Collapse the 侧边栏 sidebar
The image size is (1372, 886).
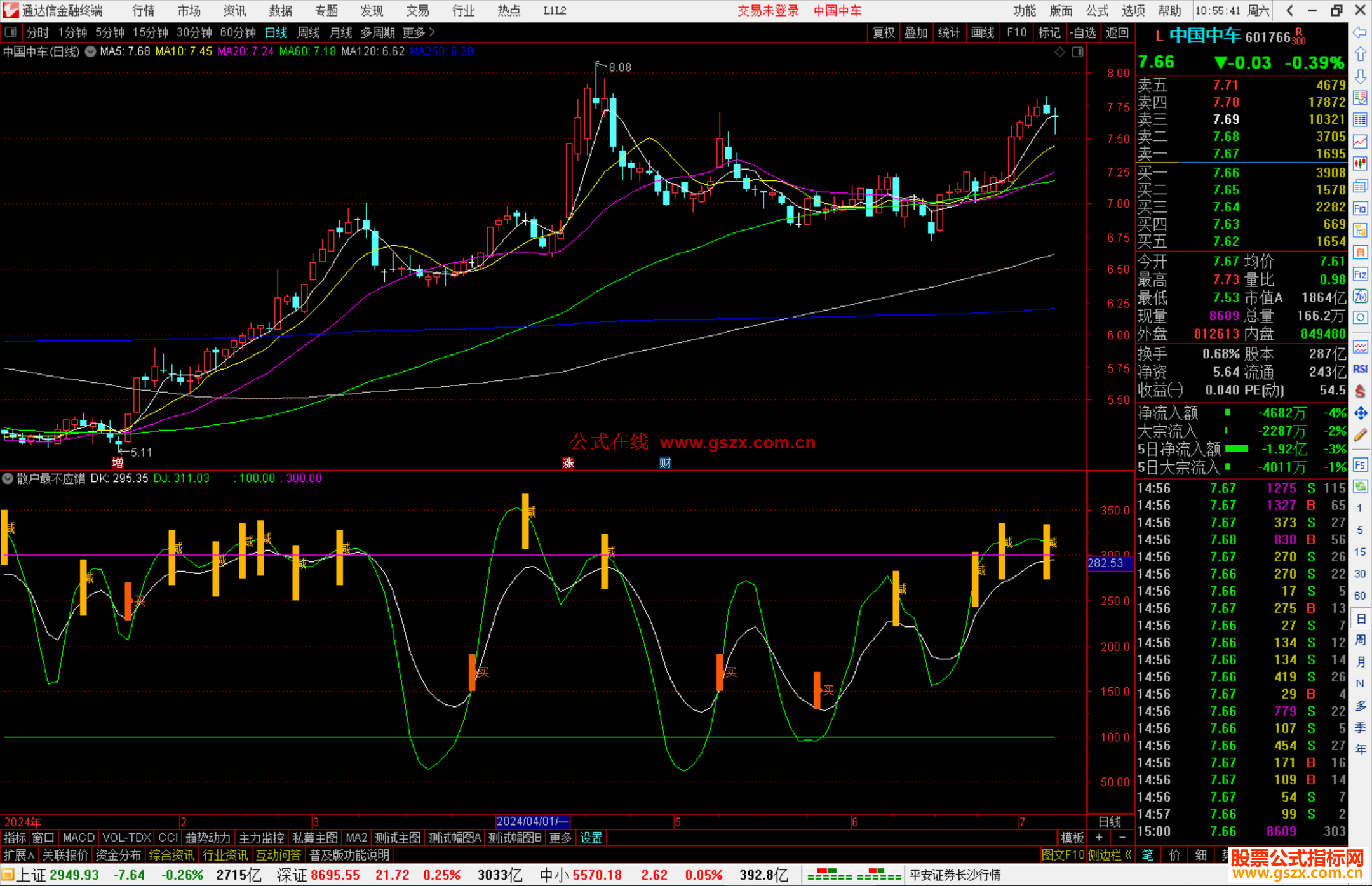(1110, 855)
